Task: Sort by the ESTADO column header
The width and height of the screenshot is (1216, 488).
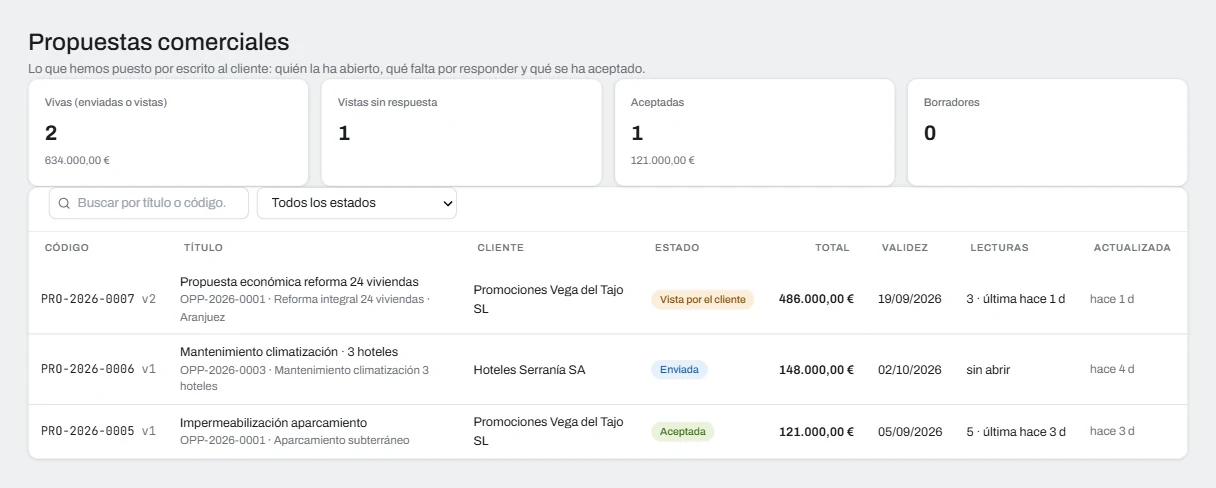Action: [x=677, y=248]
